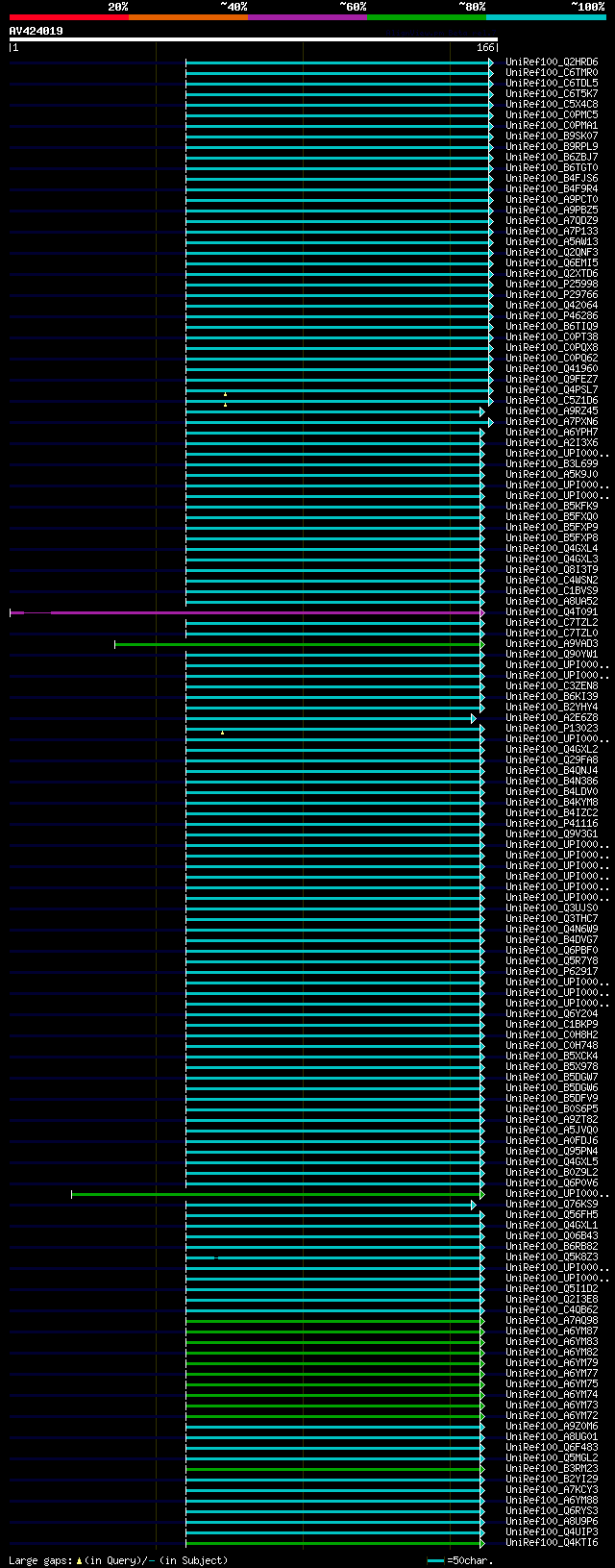This screenshot has height=1568, width=615.
Task: Select the UniRef100_P29766 label
Action: point(552,295)
